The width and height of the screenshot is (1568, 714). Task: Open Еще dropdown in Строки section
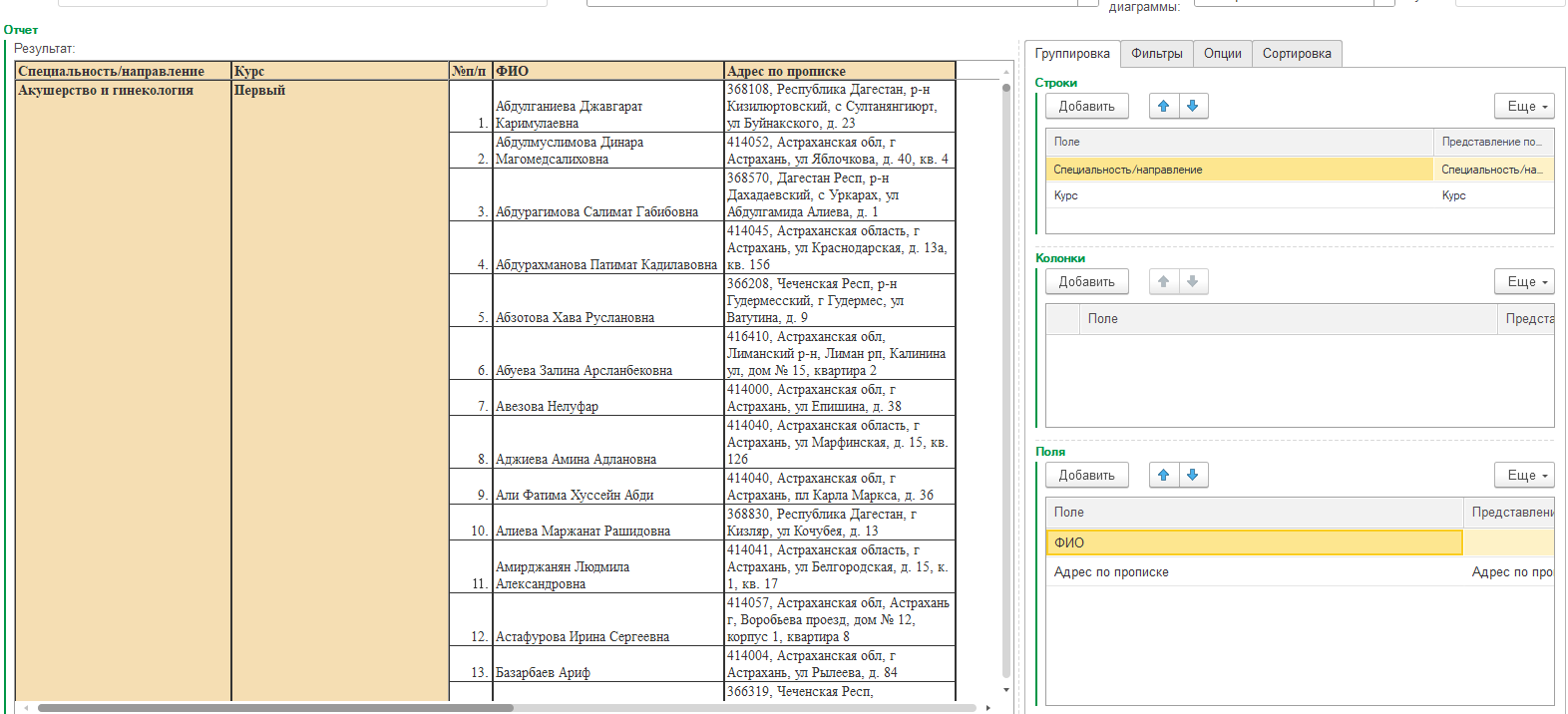pyautogui.click(x=1524, y=106)
